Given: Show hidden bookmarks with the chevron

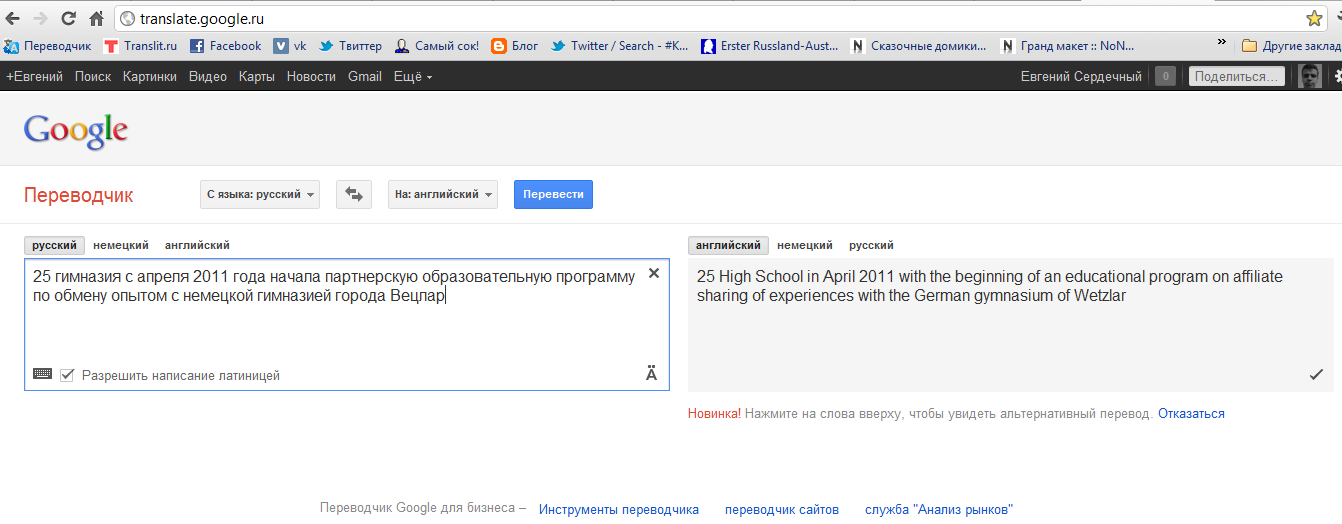Looking at the screenshot, I should (x=1222, y=44).
